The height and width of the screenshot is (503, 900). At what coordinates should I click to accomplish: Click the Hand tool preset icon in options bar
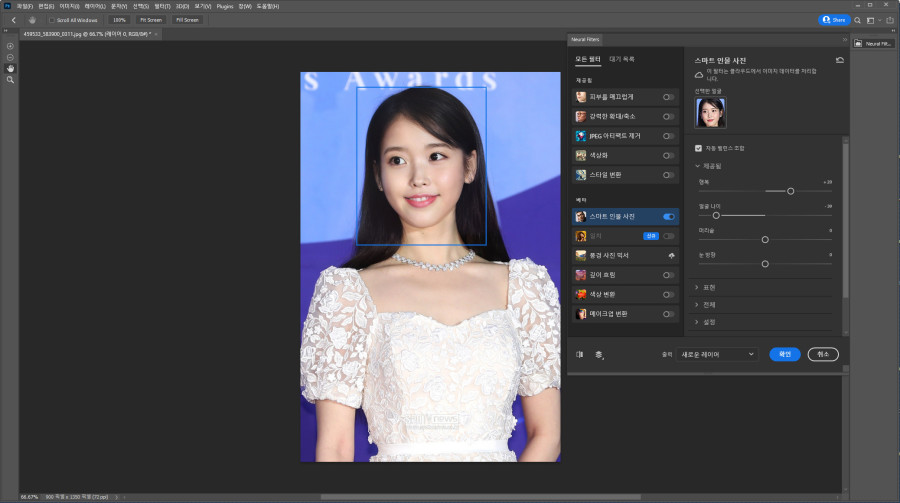(x=32, y=20)
